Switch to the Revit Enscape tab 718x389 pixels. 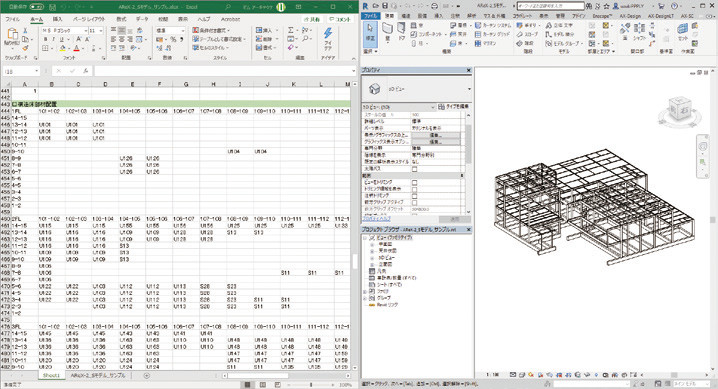click(x=602, y=16)
